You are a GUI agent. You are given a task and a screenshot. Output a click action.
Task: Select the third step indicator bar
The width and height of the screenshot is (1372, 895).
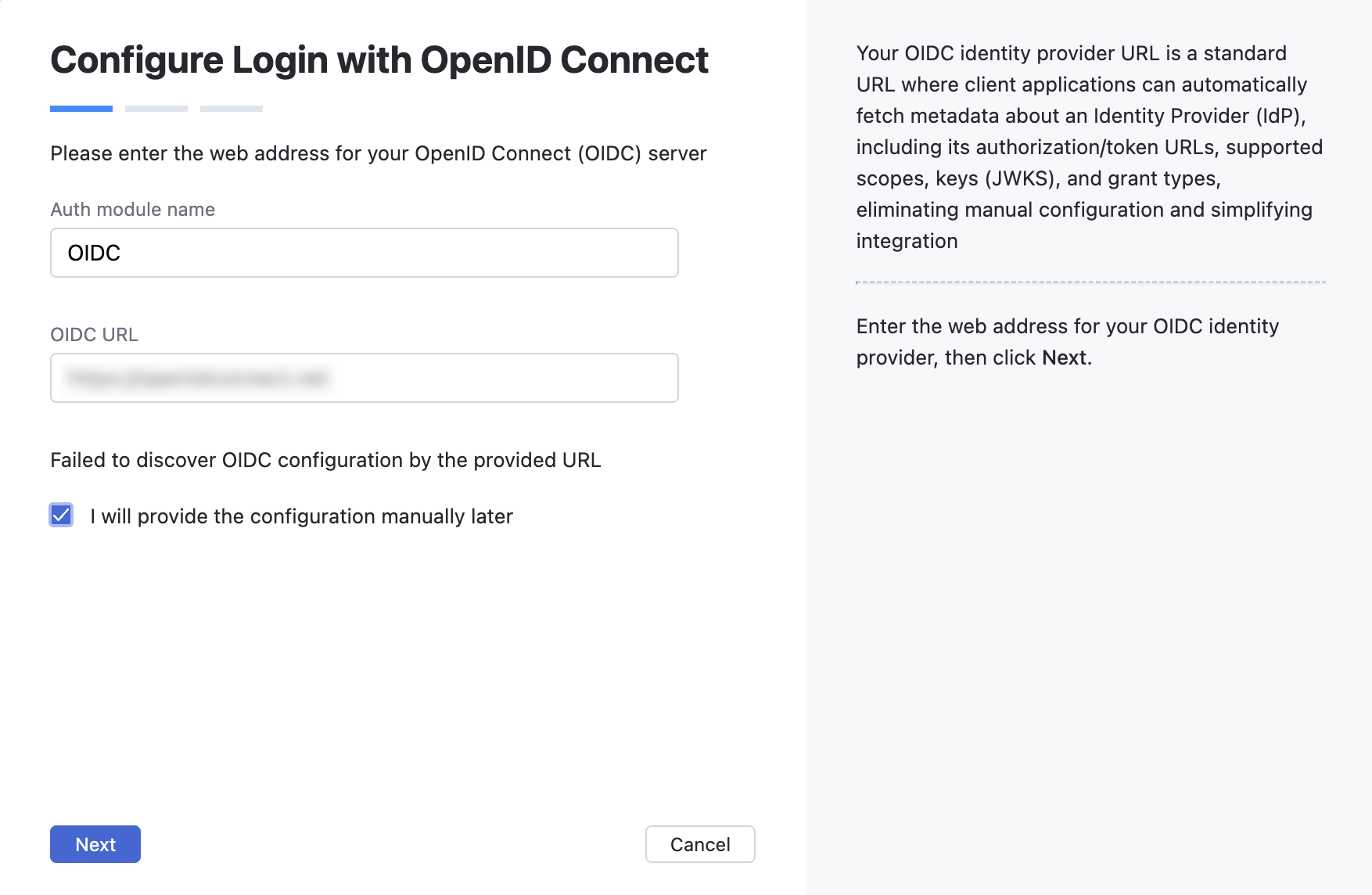(231, 109)
